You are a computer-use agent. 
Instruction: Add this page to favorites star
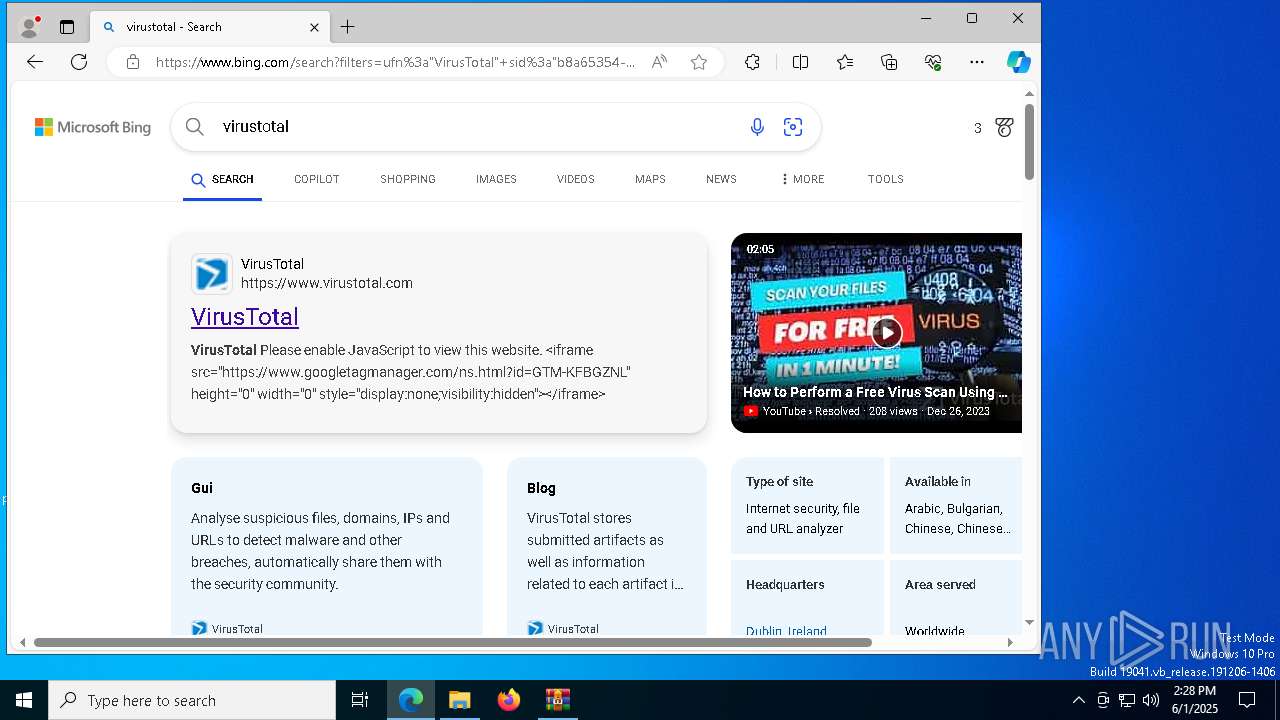pos(699,62)
